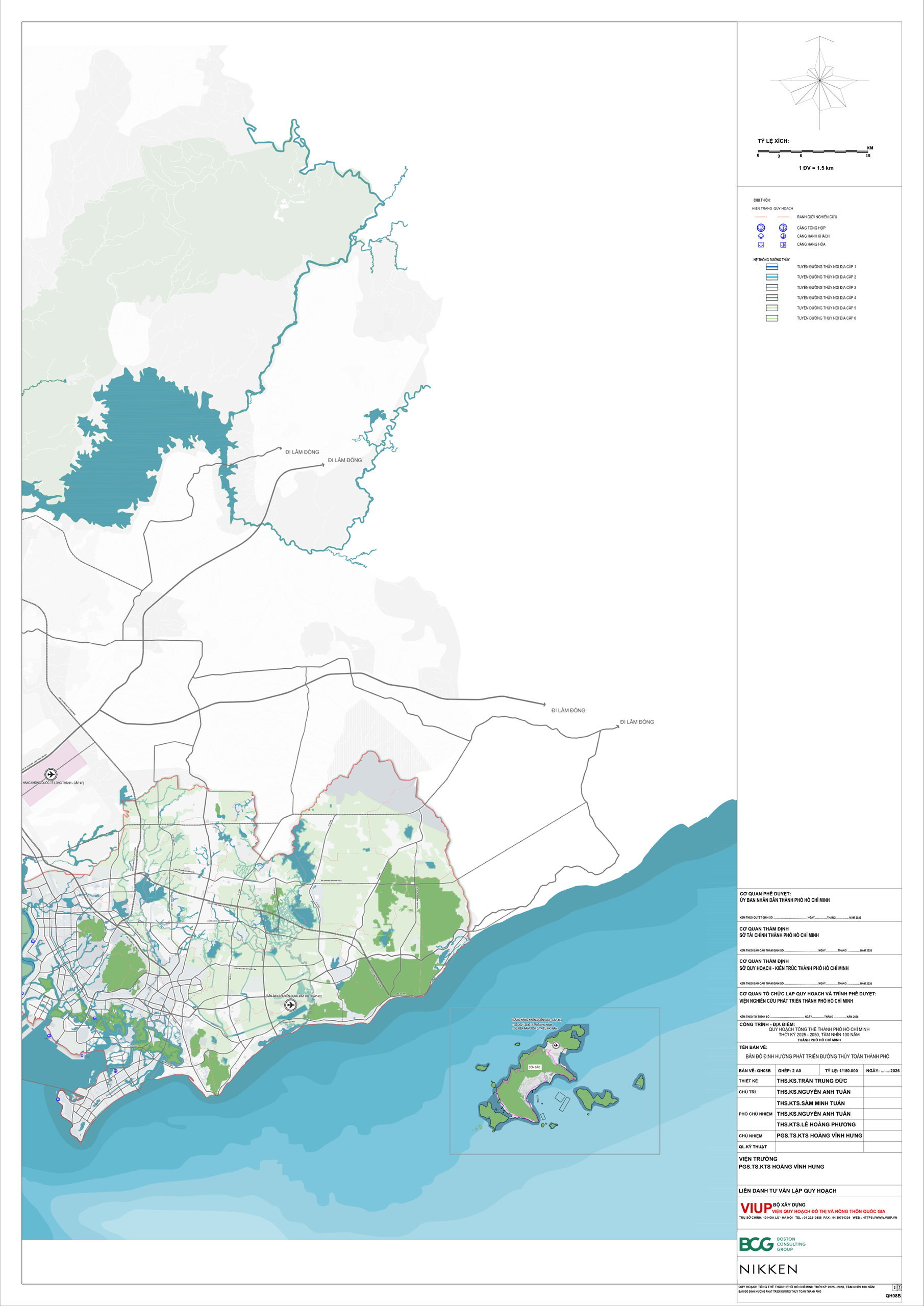Image resolution: width=924 pixels, height=1306 pixels.
Task: Click the 'TUYẾN ĐƯỜNG THỦY NỘI ĐỊA CẤP 1' label
Action: 826,267
